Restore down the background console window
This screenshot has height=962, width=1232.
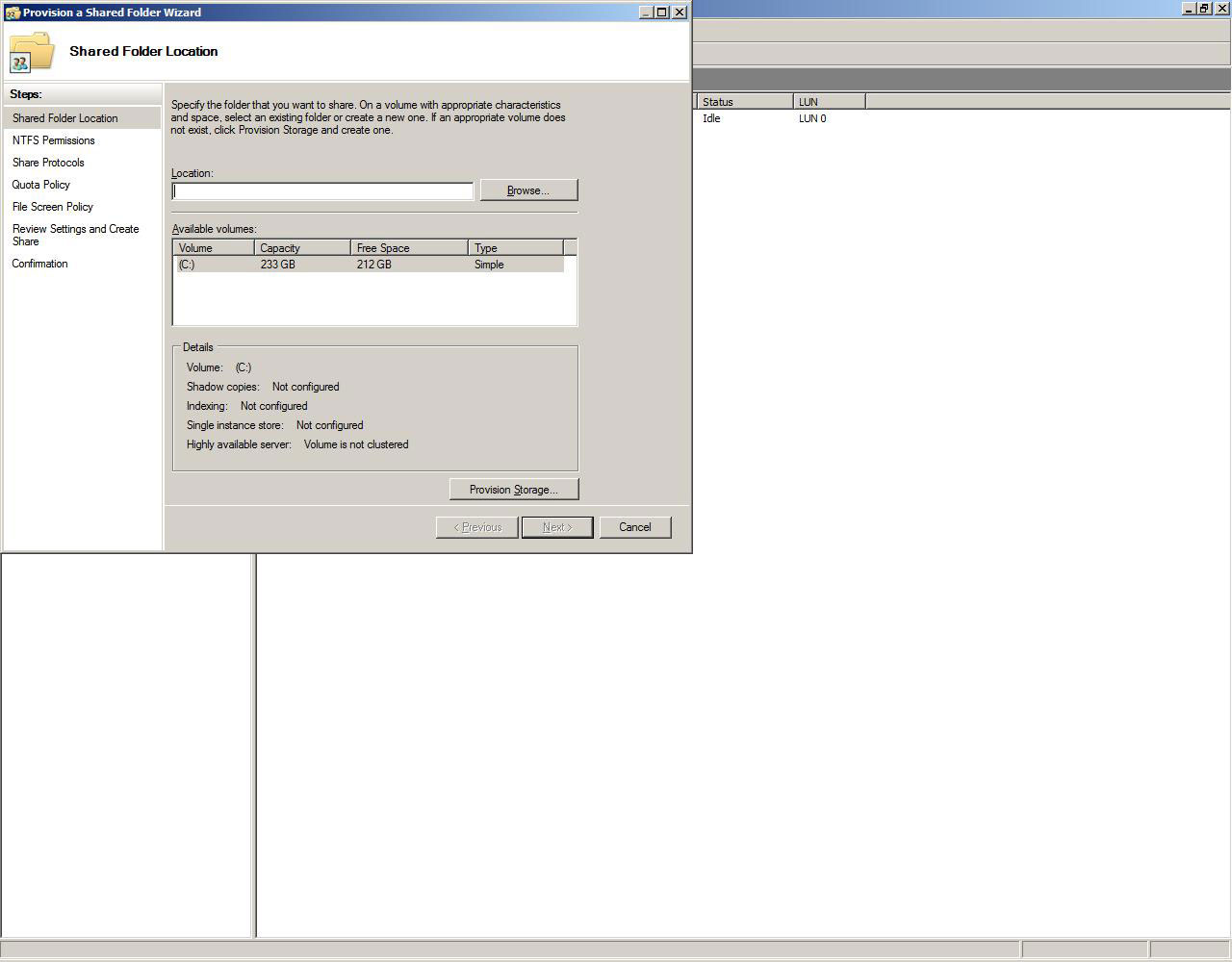pyautogui.click(x=1203, y=9)
